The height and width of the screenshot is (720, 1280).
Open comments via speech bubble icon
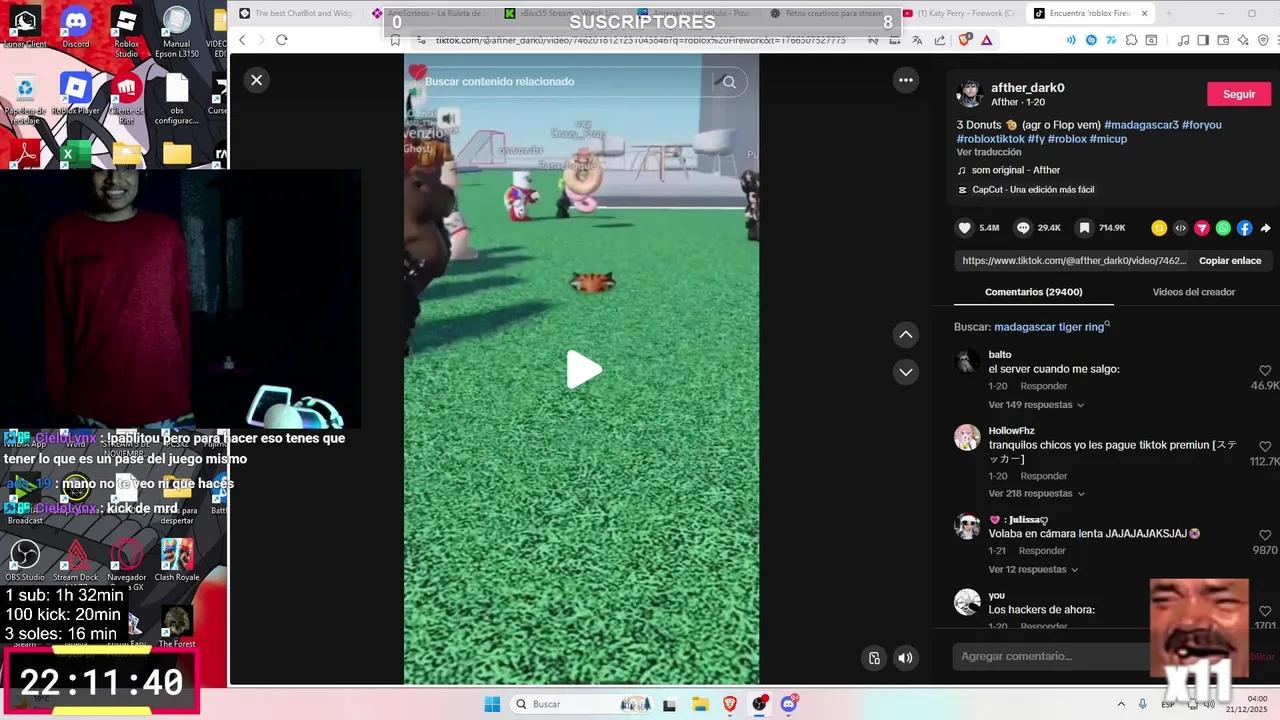[1023, 228]
